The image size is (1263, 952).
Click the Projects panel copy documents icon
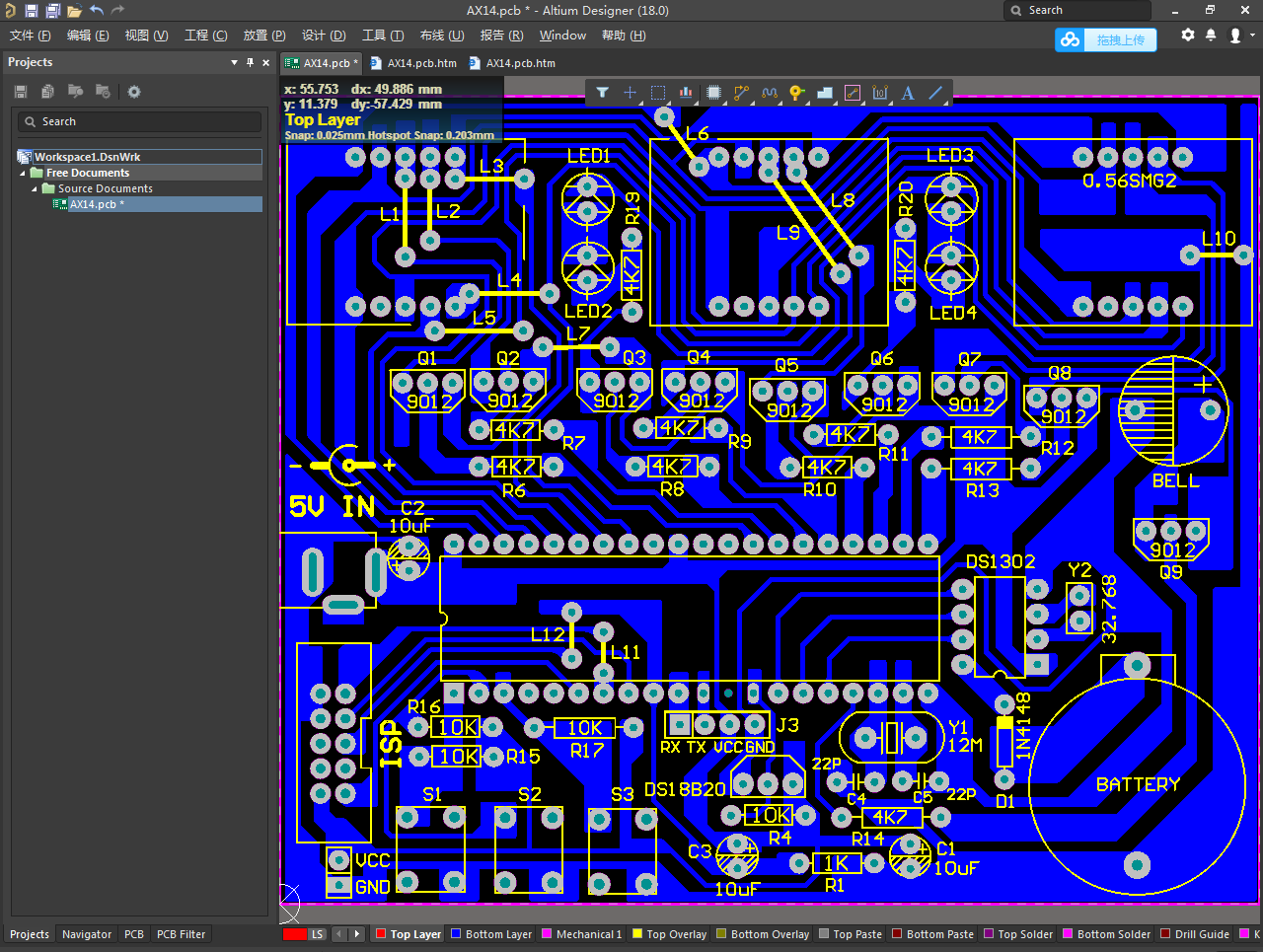pyautogui.click(x=47, y=92)
